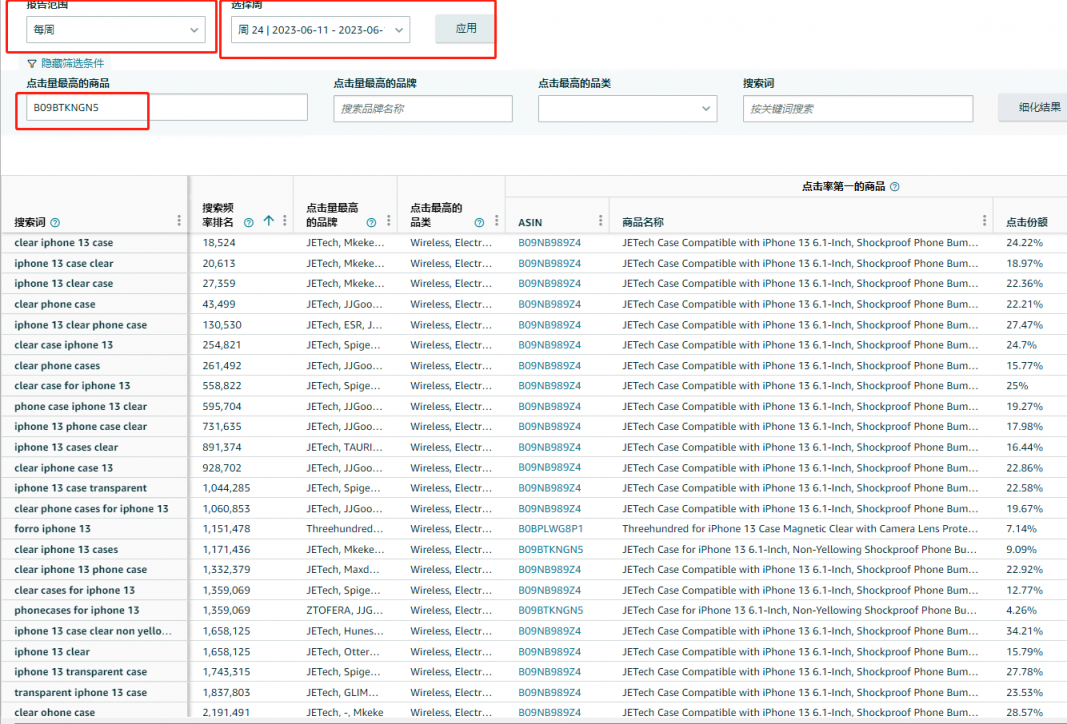Expand the 点击最高的品类 dropdown
1067x724 pixels.
tap(627, 108)
